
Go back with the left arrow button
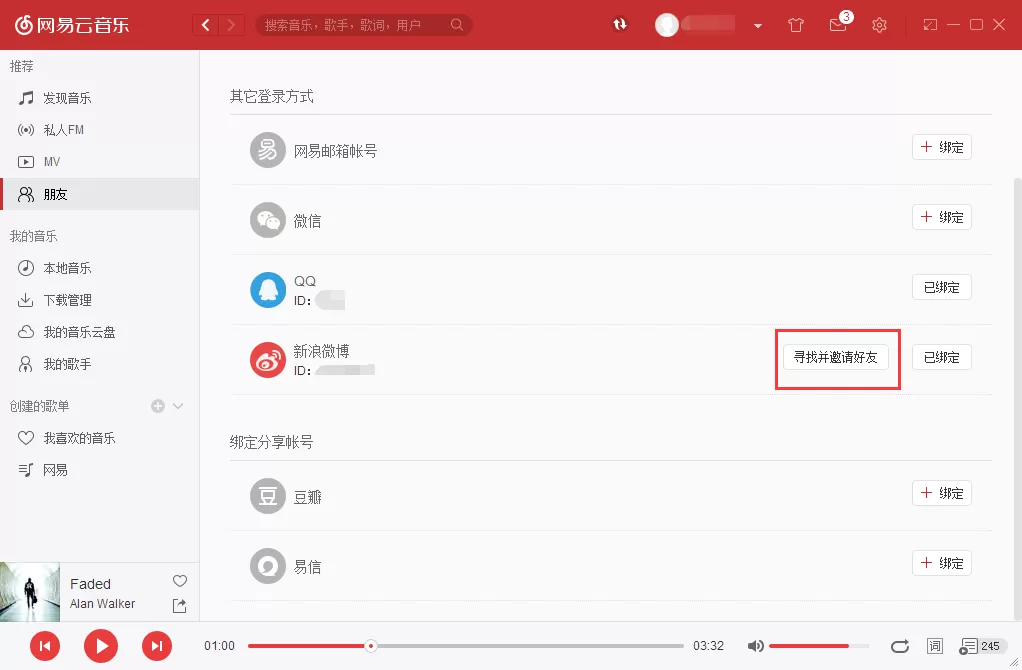coord(206,25)
